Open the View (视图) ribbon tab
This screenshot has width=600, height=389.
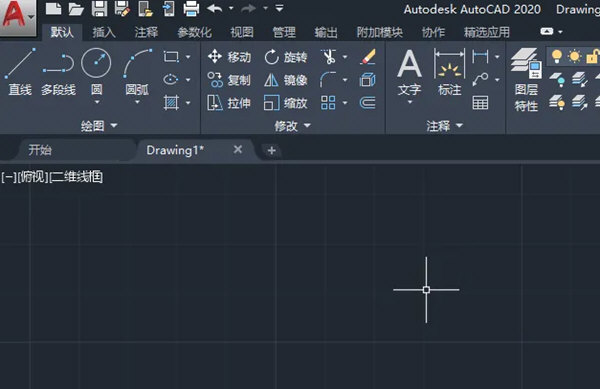[x=242, y=32]
